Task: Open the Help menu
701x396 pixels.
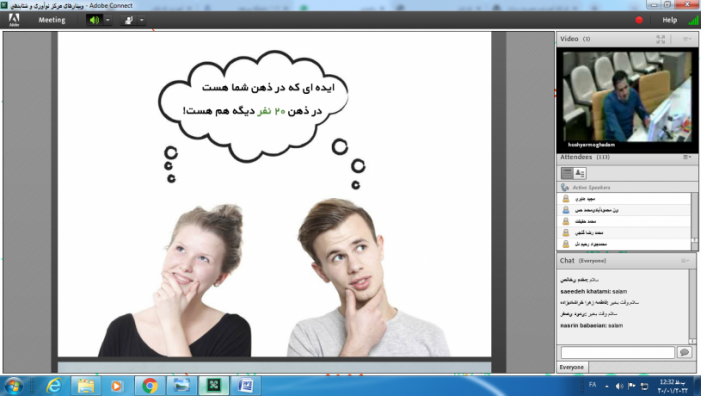Action: [x=669, y=20]
